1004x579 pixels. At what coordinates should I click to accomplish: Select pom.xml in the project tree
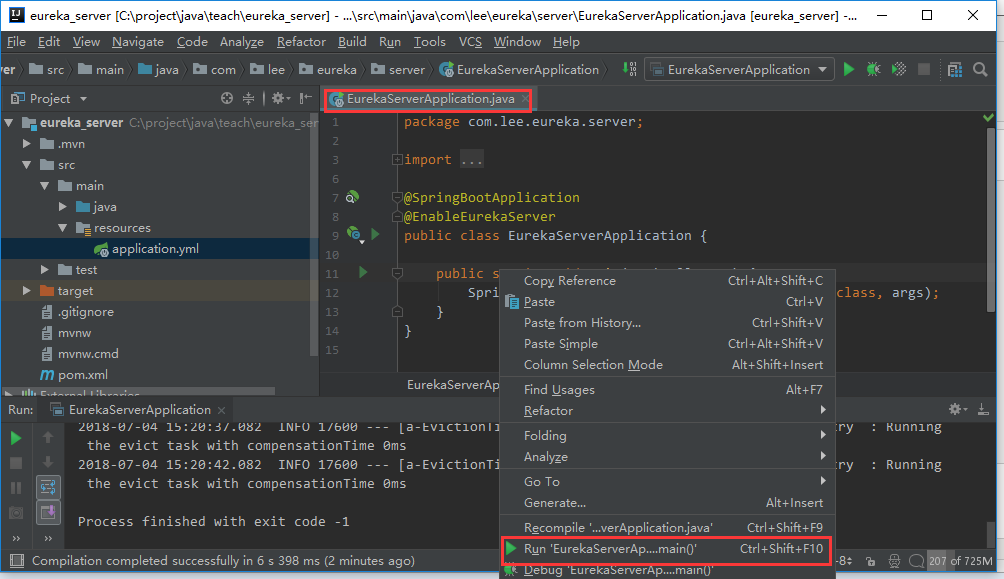[83, 375]
